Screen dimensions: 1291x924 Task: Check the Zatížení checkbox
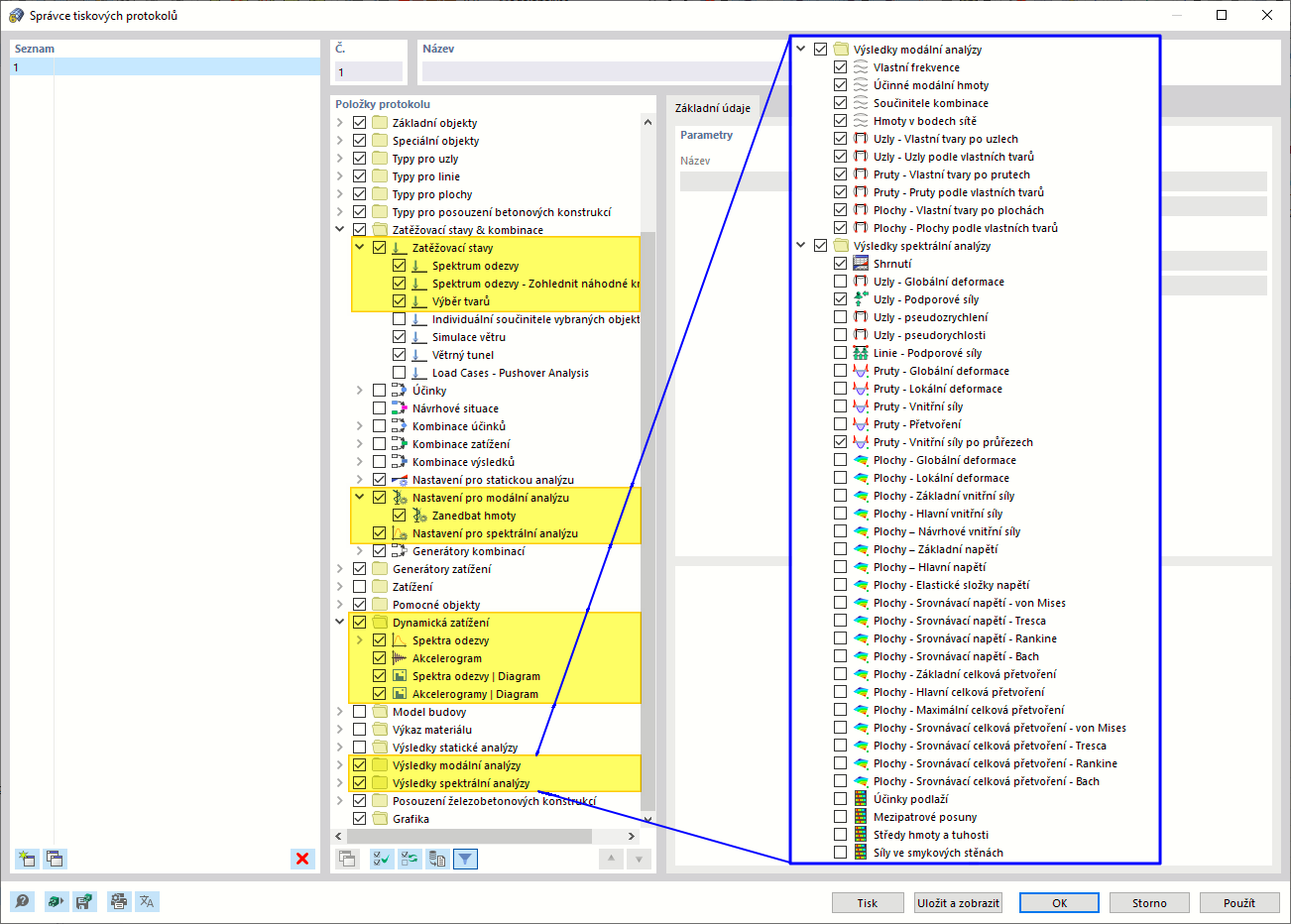(359, 587)
